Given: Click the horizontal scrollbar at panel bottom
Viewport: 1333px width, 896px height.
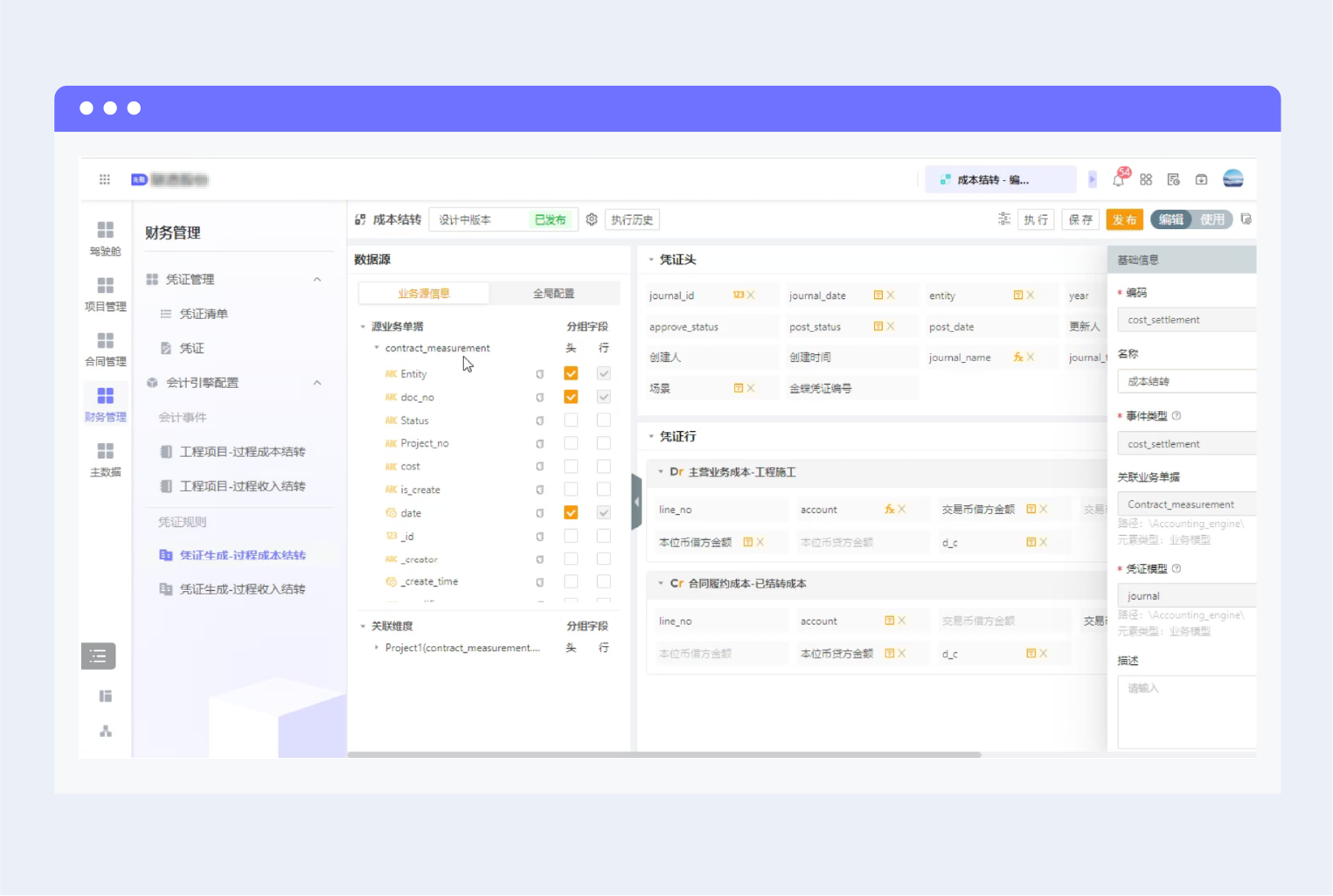Looking at the screenshot, I should tap(664, 754).
